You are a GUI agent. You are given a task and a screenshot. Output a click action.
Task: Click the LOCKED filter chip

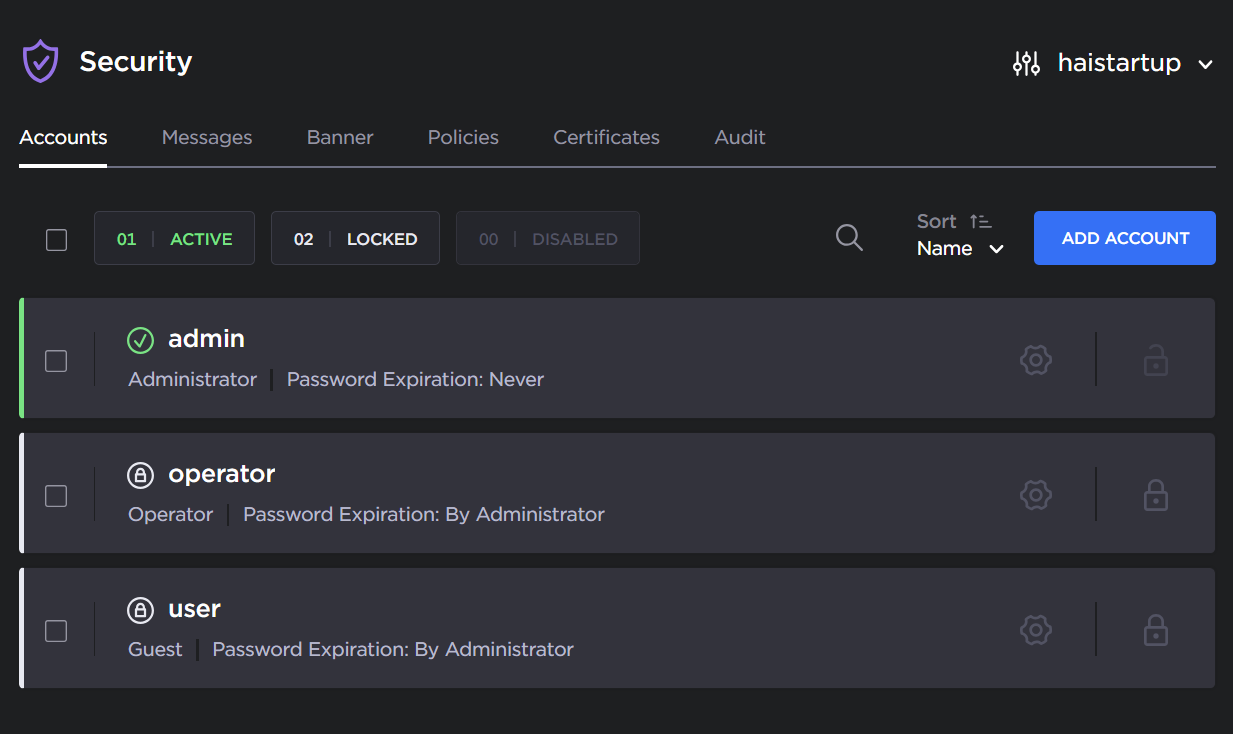[355, 238]
